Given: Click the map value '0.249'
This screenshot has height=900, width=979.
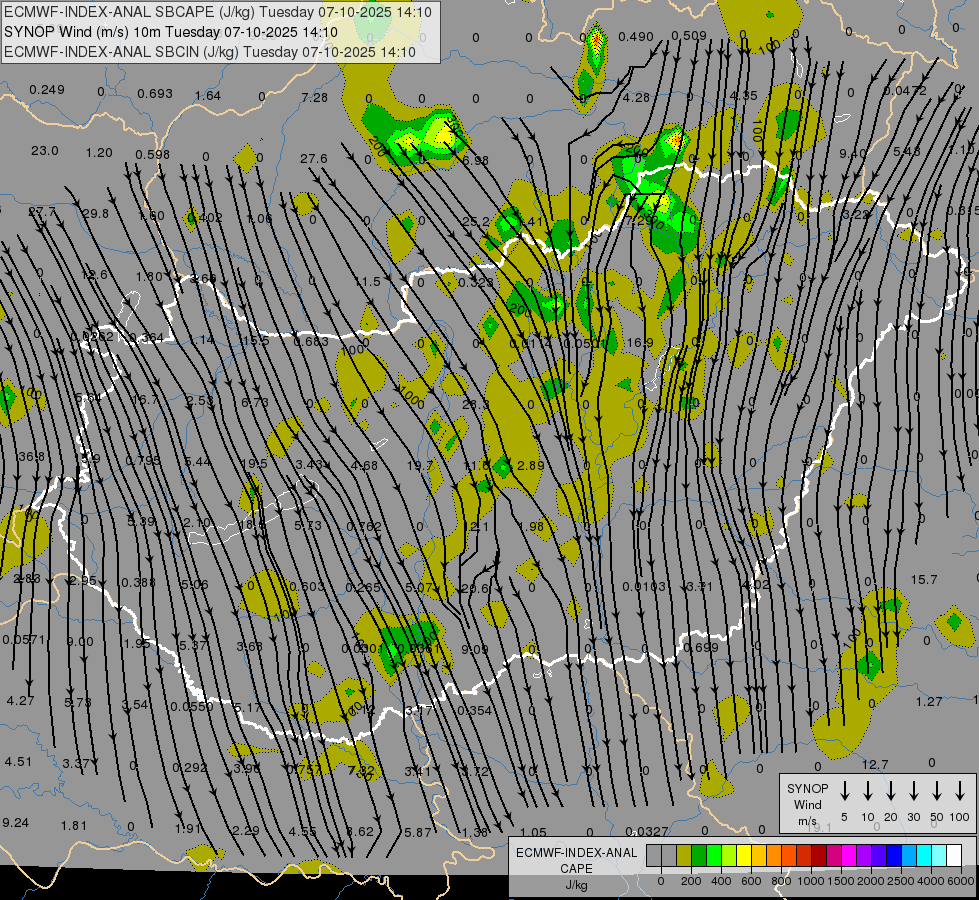Looking at the screenshot, I should point(47,90).
